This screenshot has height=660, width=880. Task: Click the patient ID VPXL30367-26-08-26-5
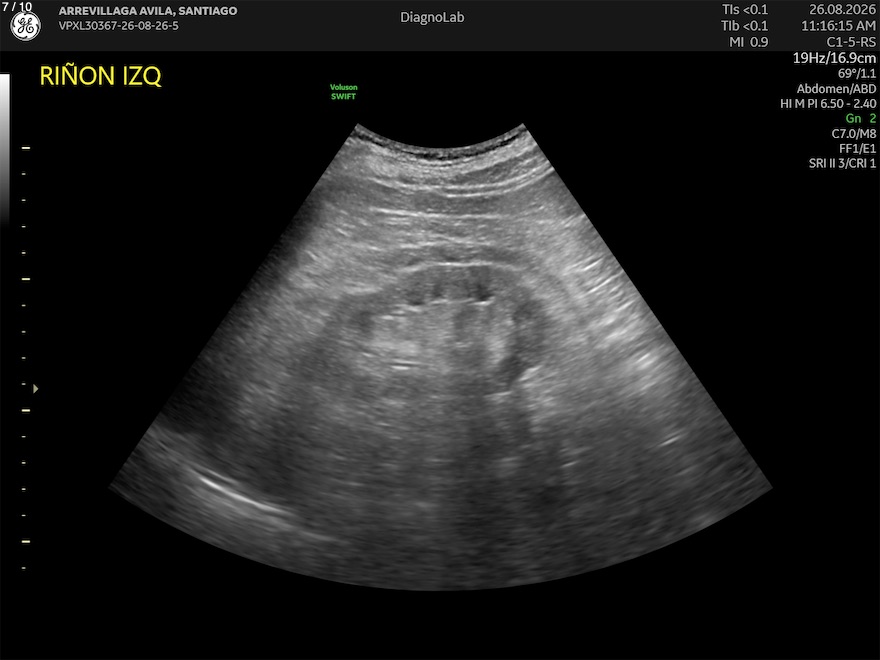pos(118,26)
